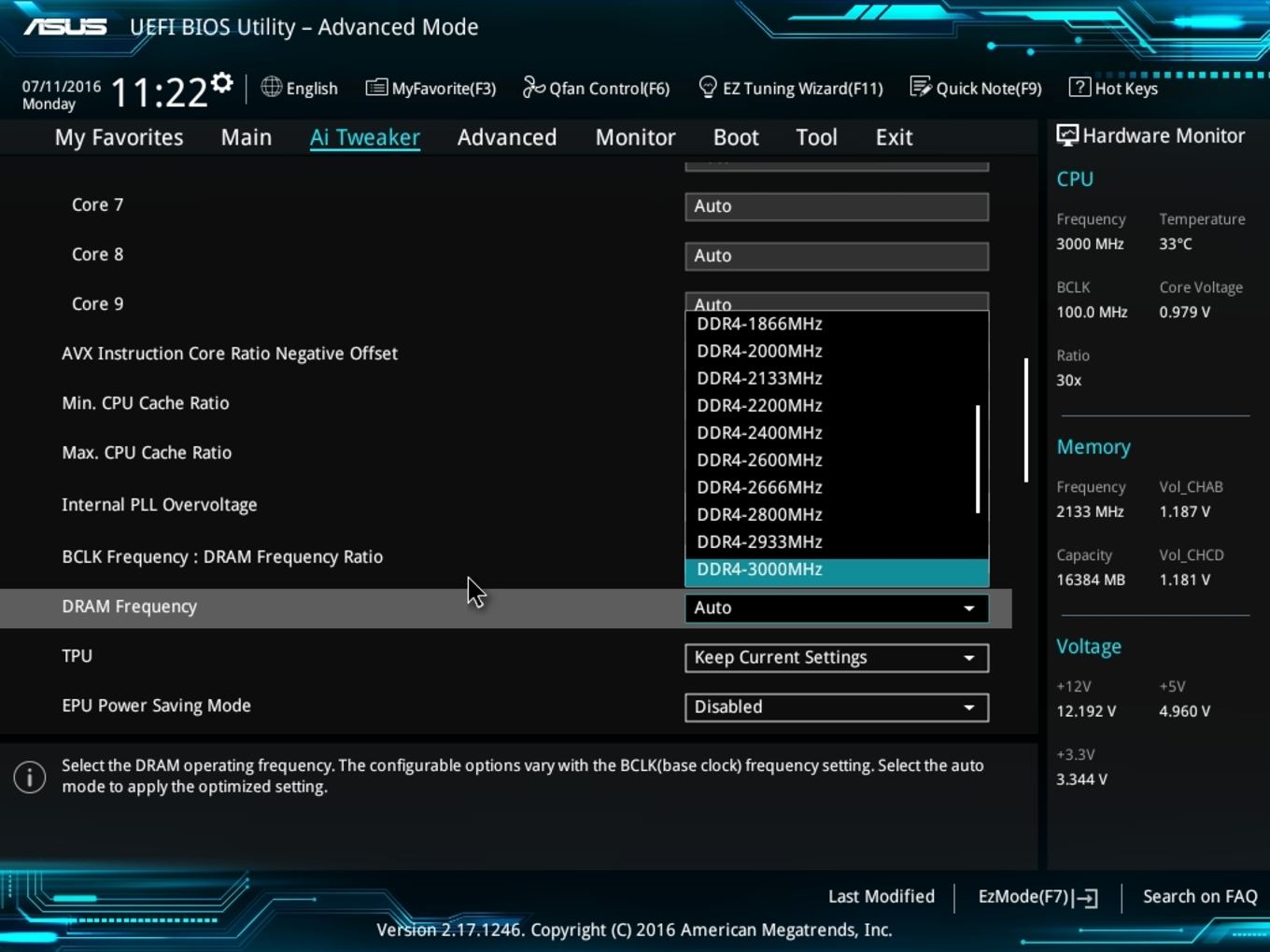The width and height of the screenshot is (1270, 952).
Task: Open MyFavorite(F3) label
Action: click(x=444, y=89)
